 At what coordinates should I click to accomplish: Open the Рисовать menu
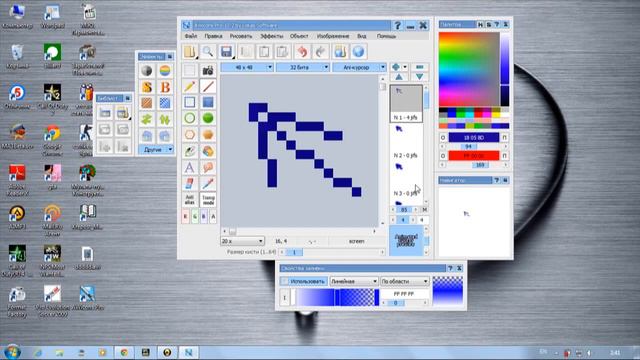click(x=241, y=36)
